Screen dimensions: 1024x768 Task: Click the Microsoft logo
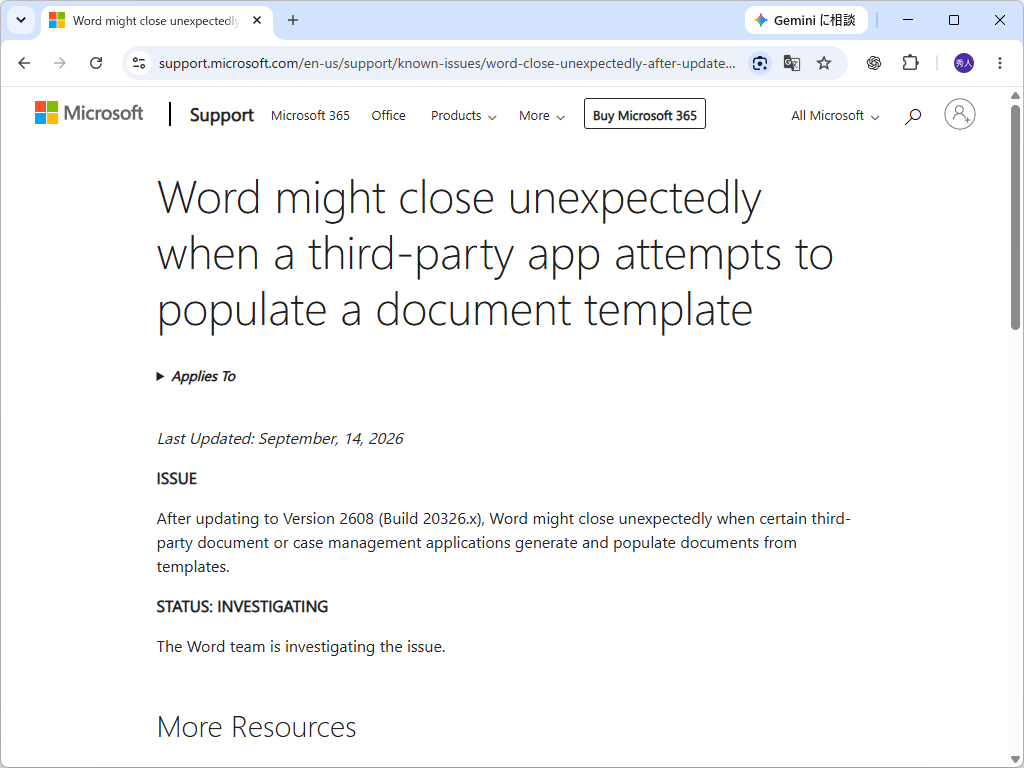(89, 113)
